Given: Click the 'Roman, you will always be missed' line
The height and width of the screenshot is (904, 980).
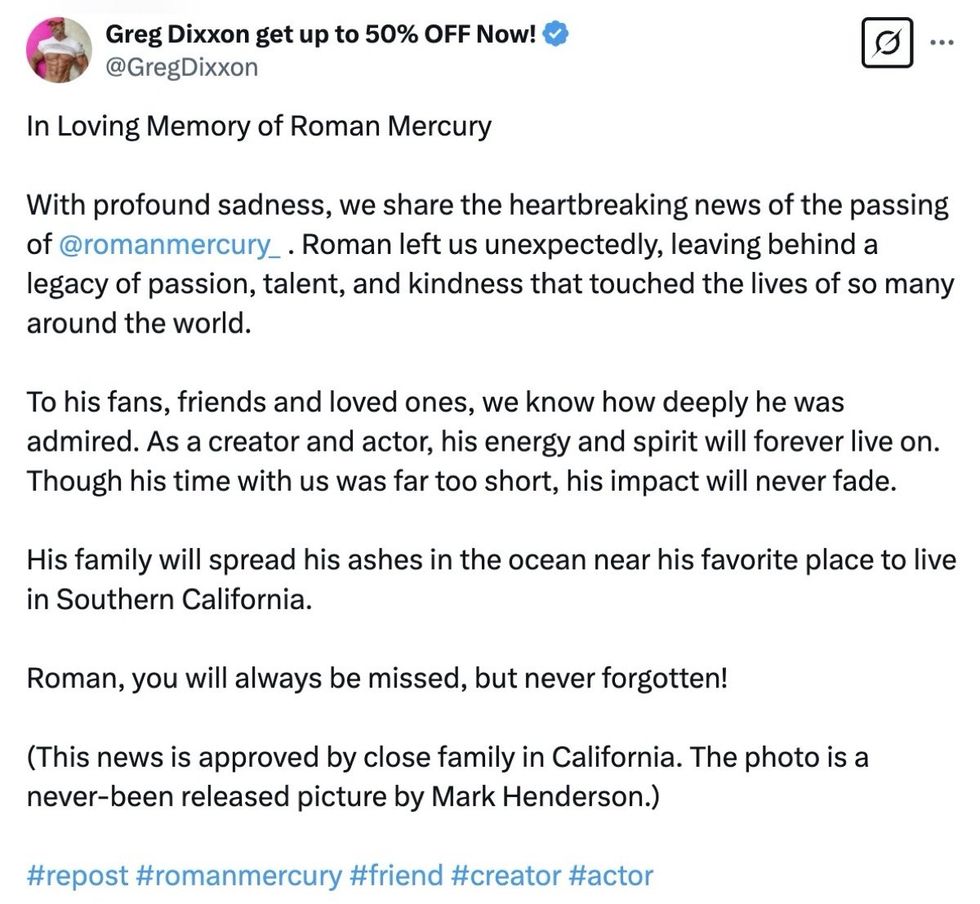Looking at the screenshot, I should point(376,678).
